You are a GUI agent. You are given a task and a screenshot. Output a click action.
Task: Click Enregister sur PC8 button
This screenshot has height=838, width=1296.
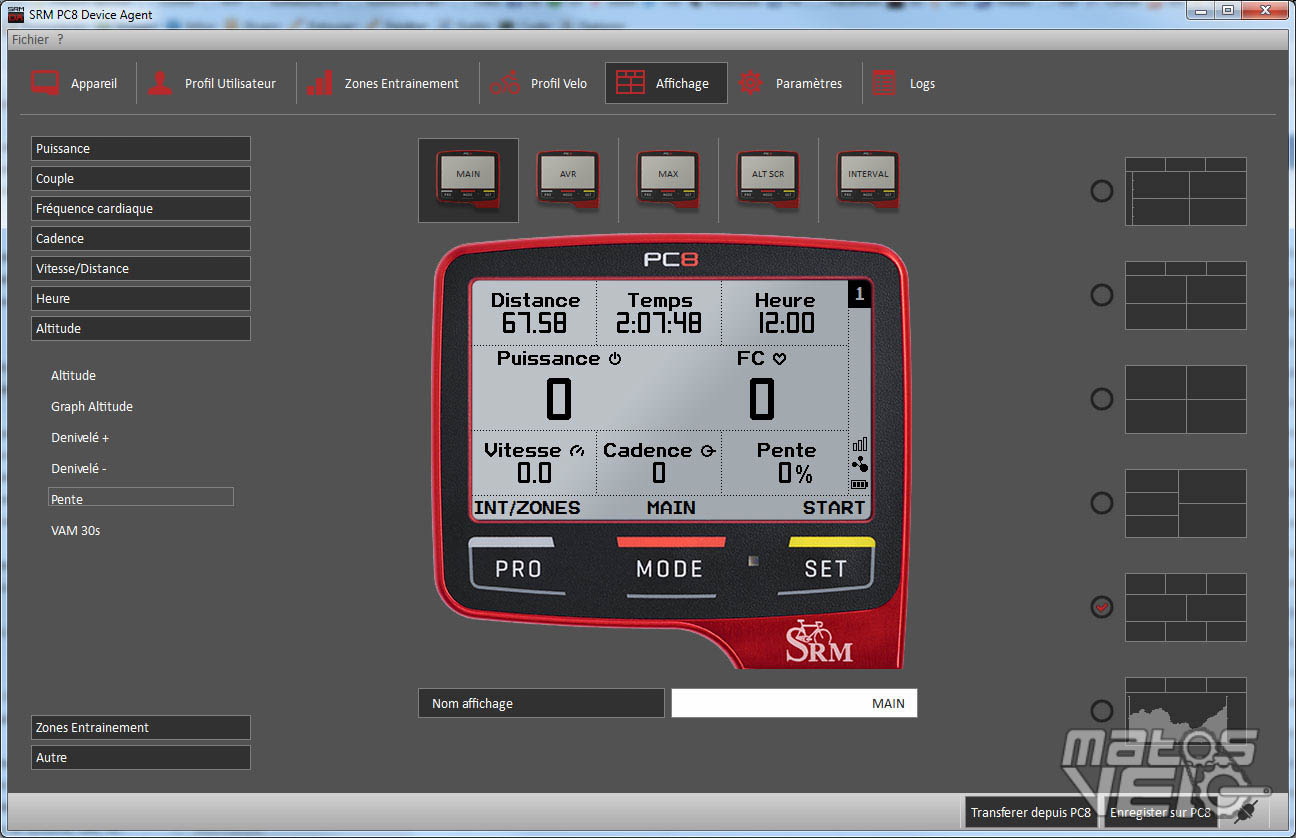click(1160, 812)
